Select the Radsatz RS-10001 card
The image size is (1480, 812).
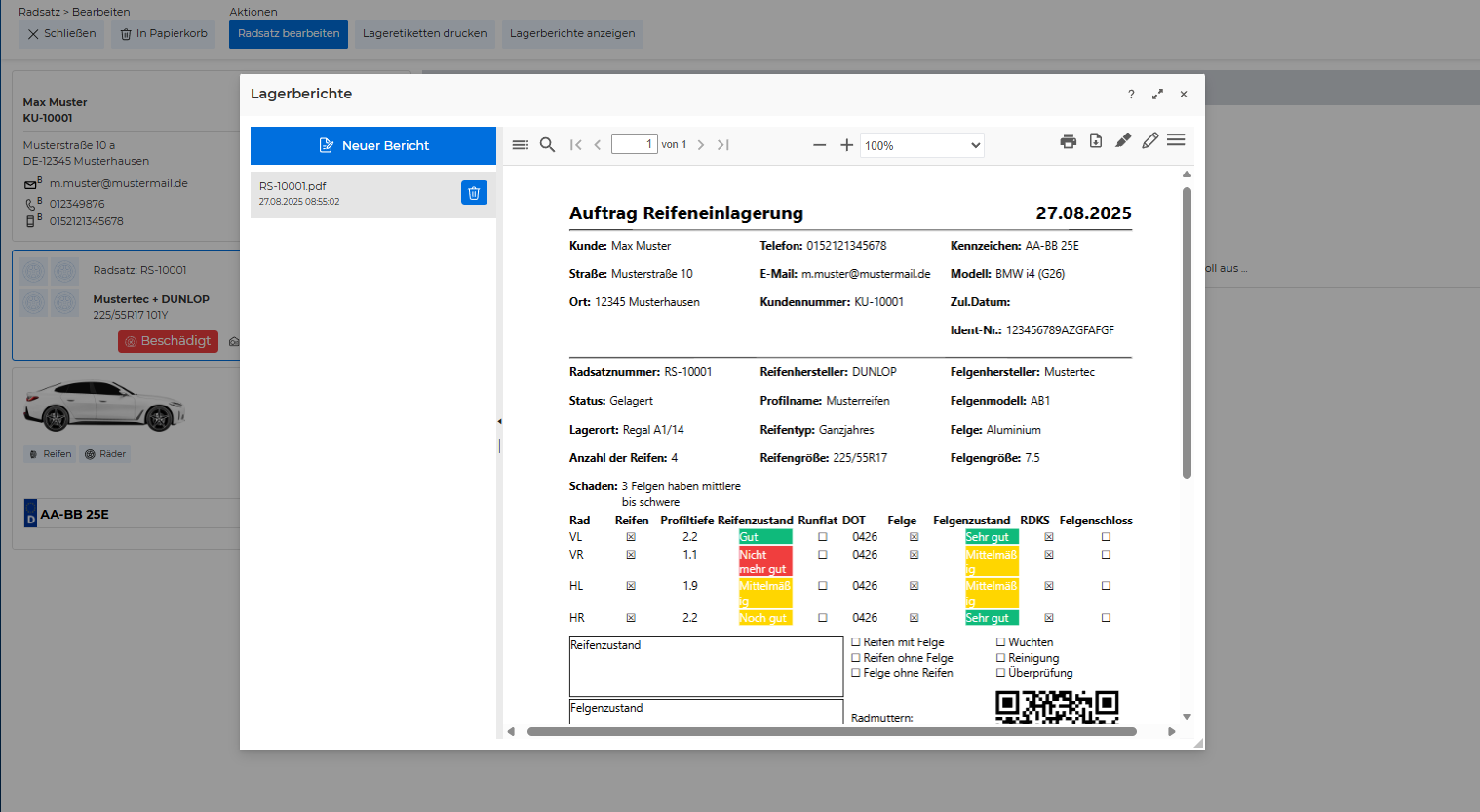[127, 304]
